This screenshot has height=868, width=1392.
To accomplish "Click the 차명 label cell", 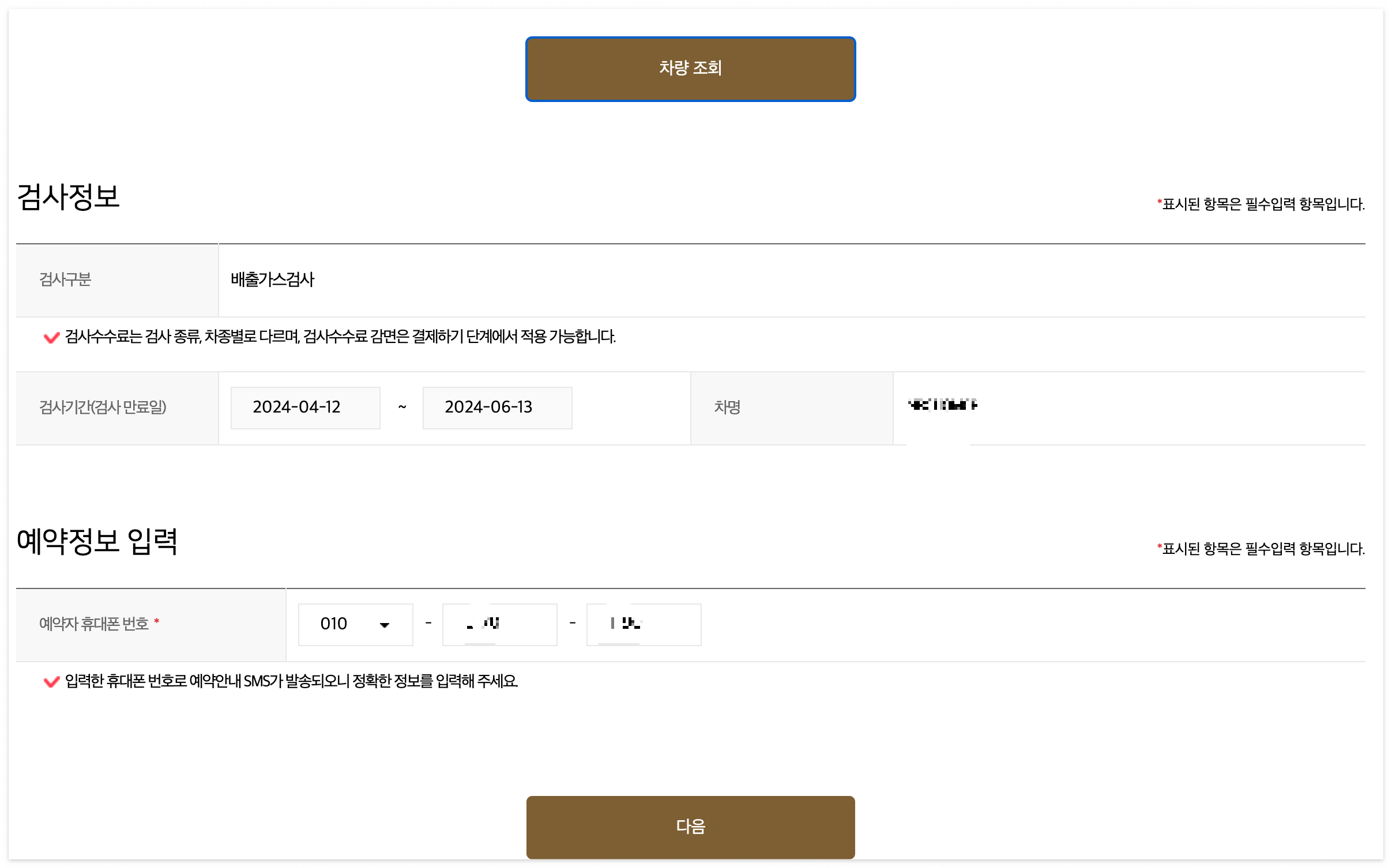I will click(x=727, y=407).
